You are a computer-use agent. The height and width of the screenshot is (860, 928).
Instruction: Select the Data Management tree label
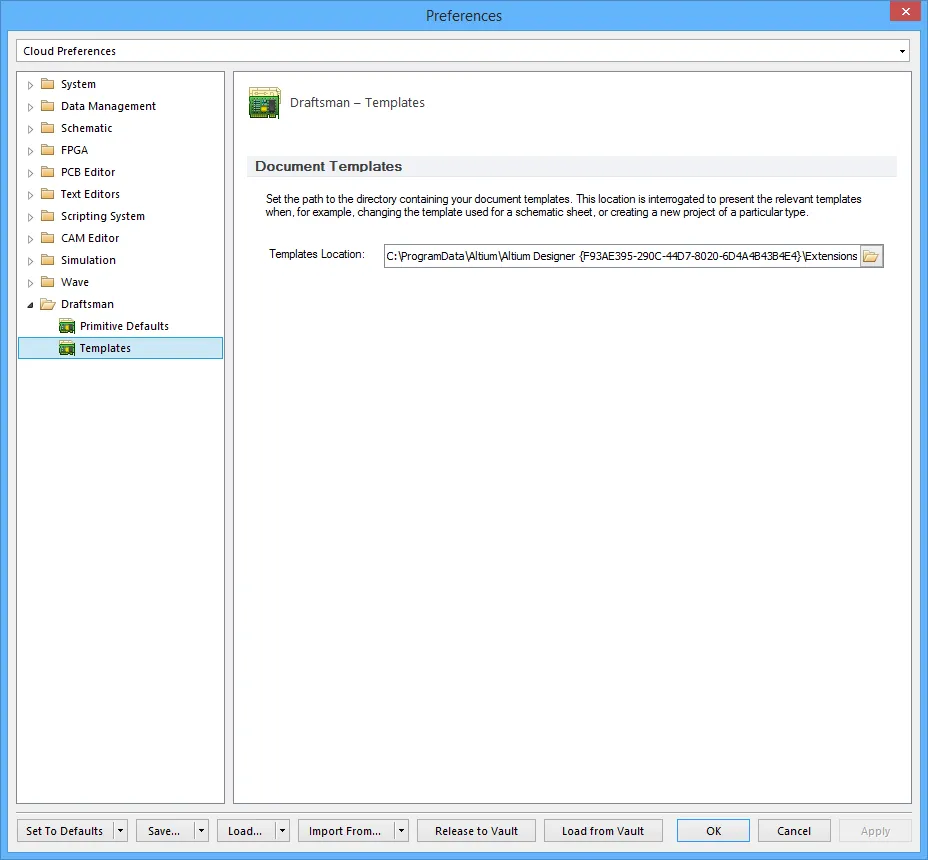(108, 106)
